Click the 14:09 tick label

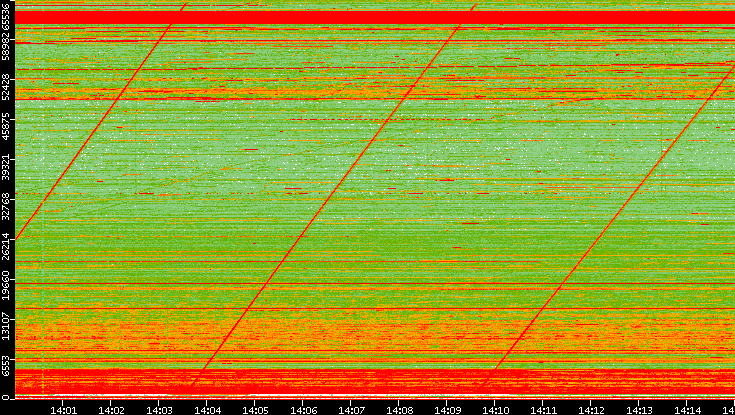447,411
